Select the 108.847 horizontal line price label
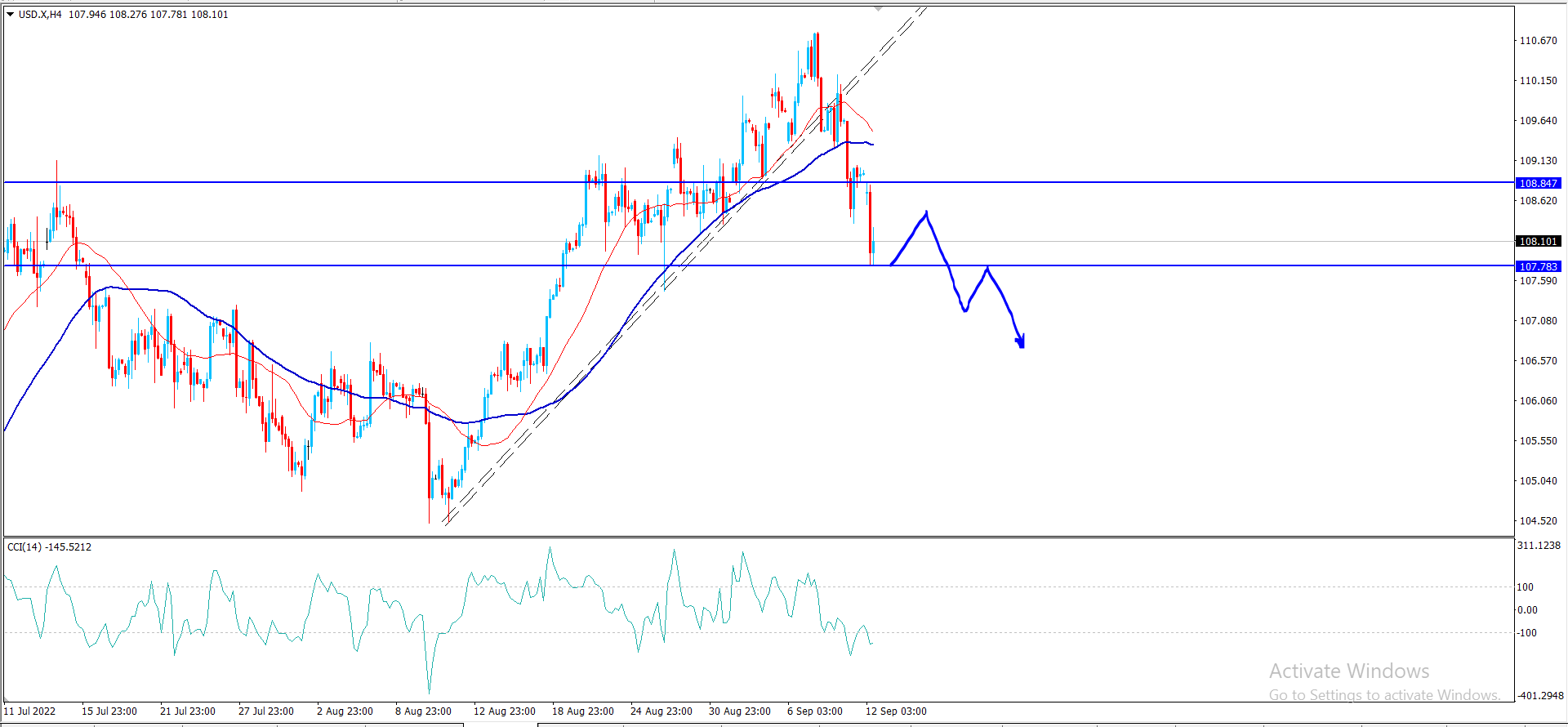This screenshot has height=727, width=1568. (x=1538, y=184)
